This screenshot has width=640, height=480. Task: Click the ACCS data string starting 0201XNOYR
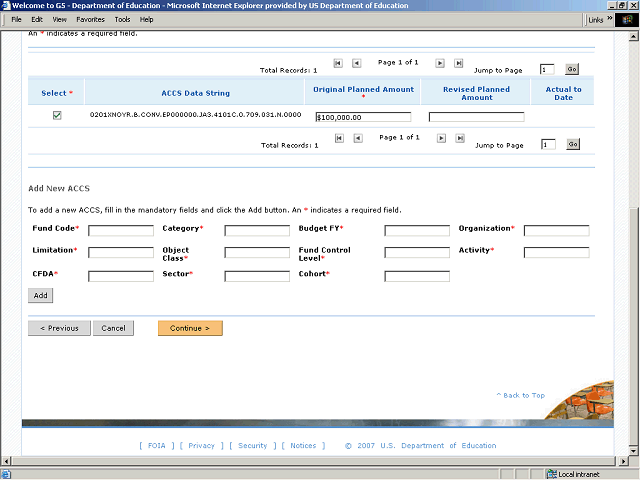196,115
